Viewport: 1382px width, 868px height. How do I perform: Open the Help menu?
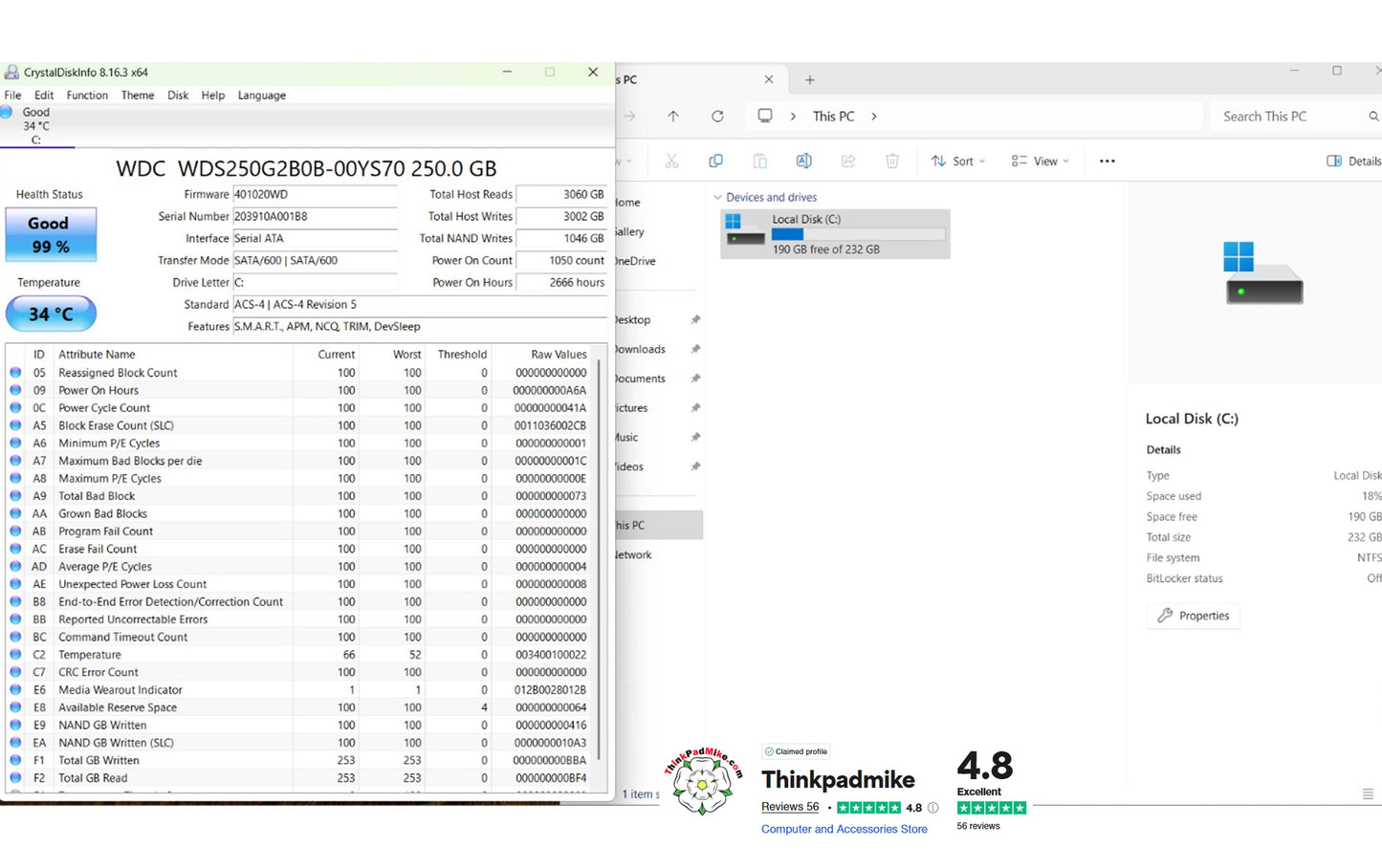point(213,96)
